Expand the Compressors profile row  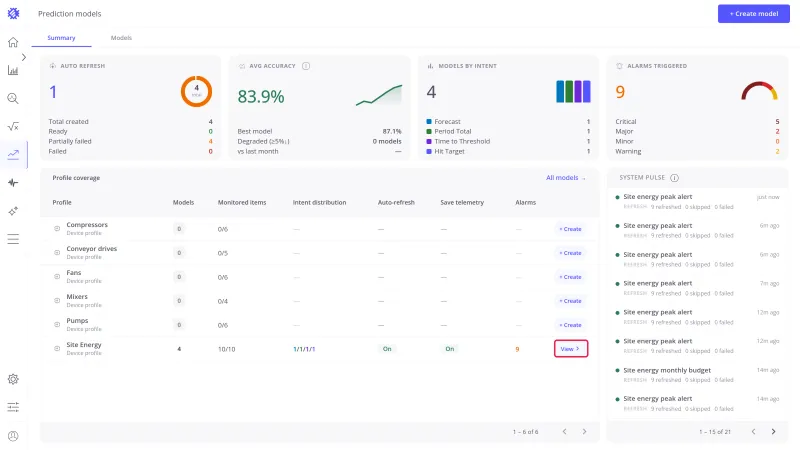click(57, 229)
